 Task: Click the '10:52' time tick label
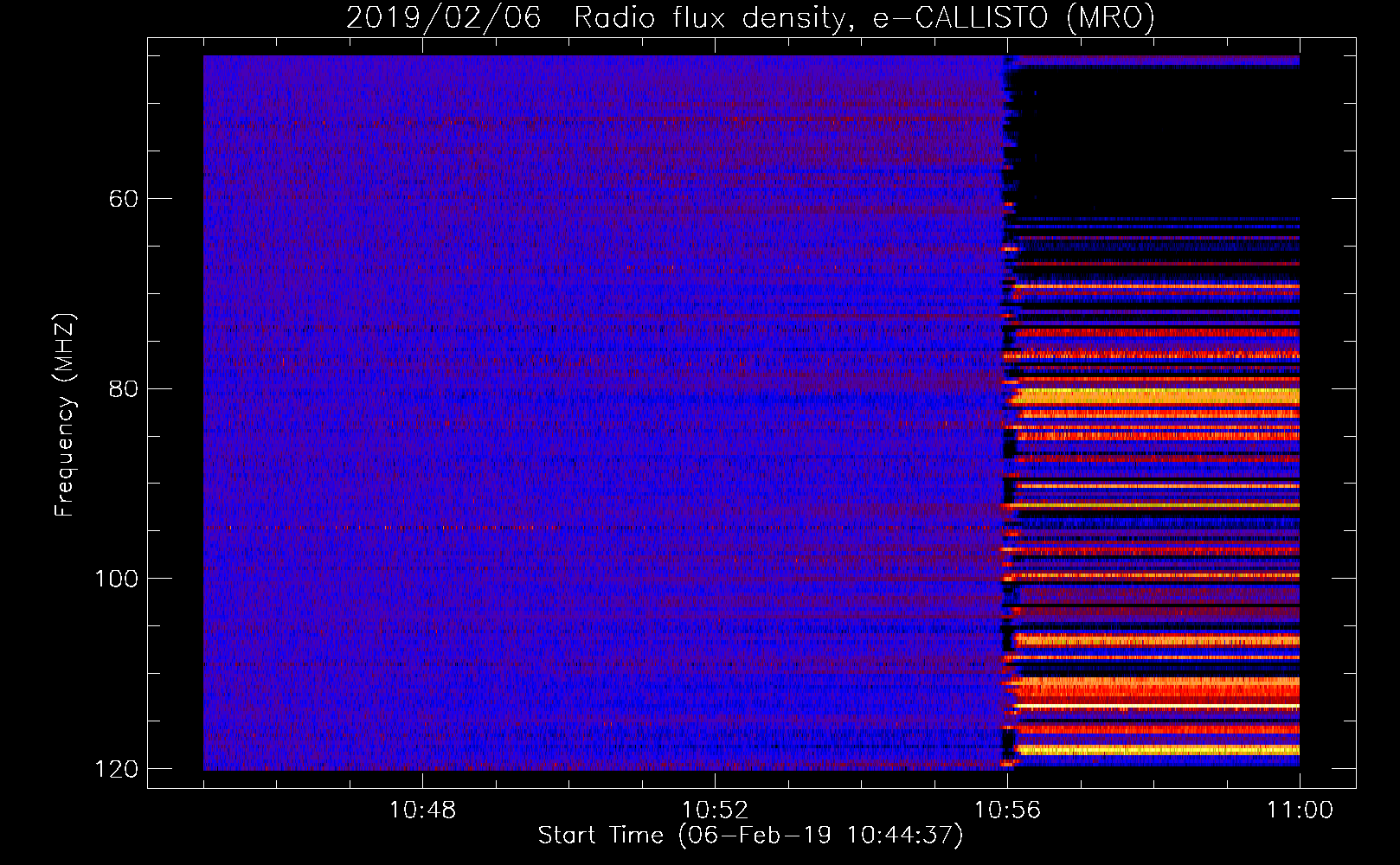[715, 811]
